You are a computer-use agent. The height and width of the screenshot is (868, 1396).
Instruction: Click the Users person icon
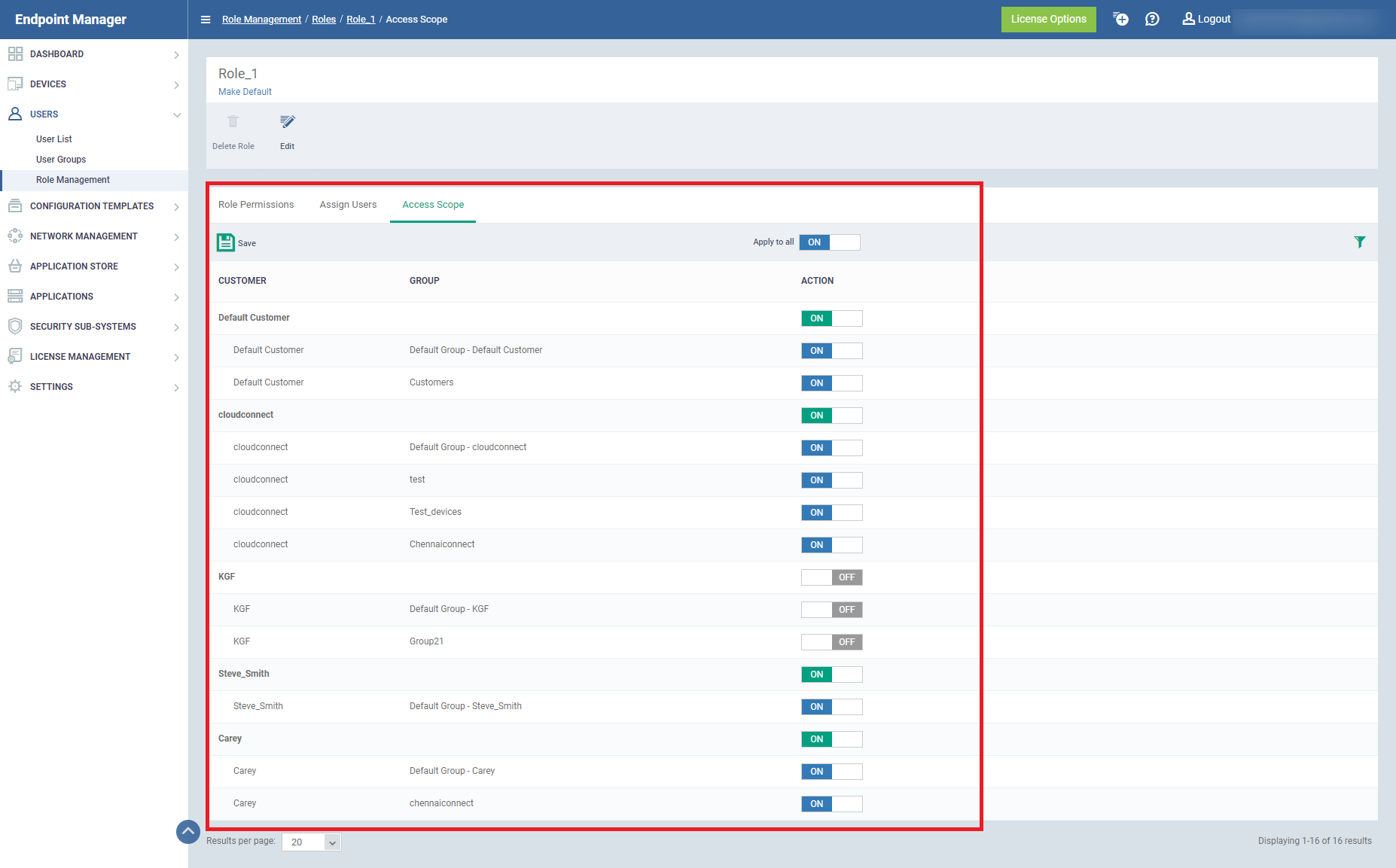(15, 114)
